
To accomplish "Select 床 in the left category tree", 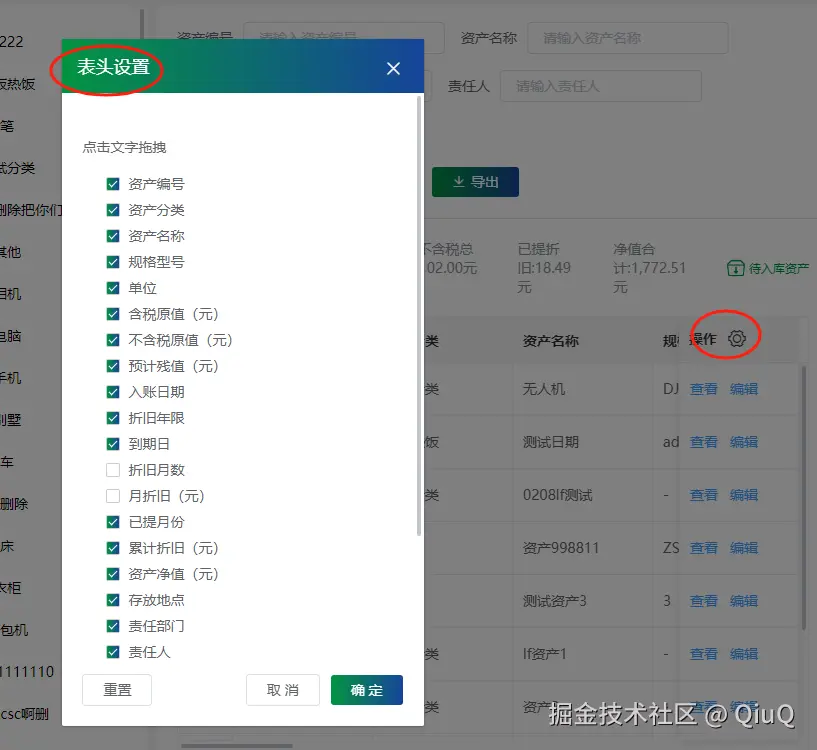I will tap(7, 546).
